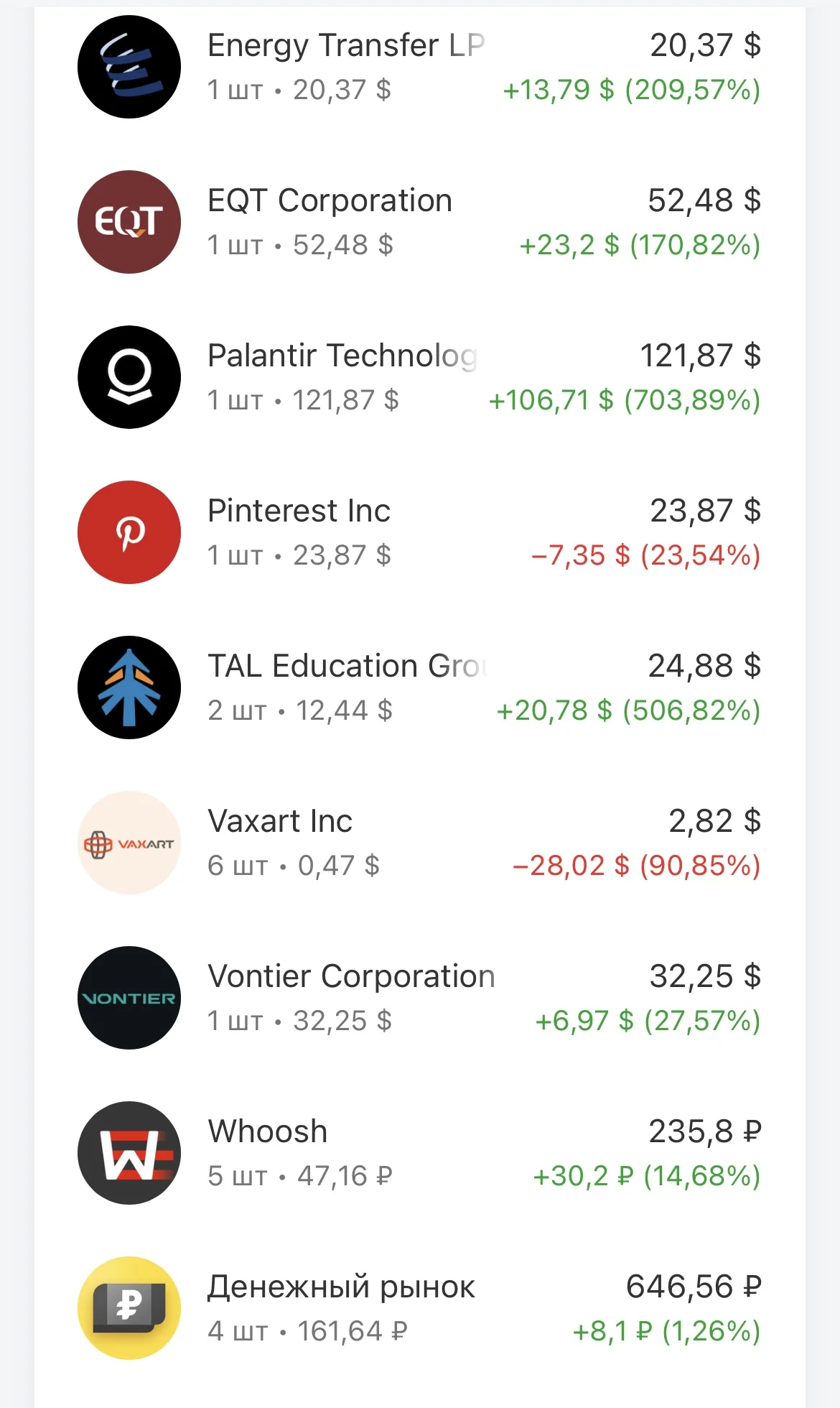840x1408 pixels.
Task: Tap the Palantir Technologies logo icon
Action: [x=129, y=377]
